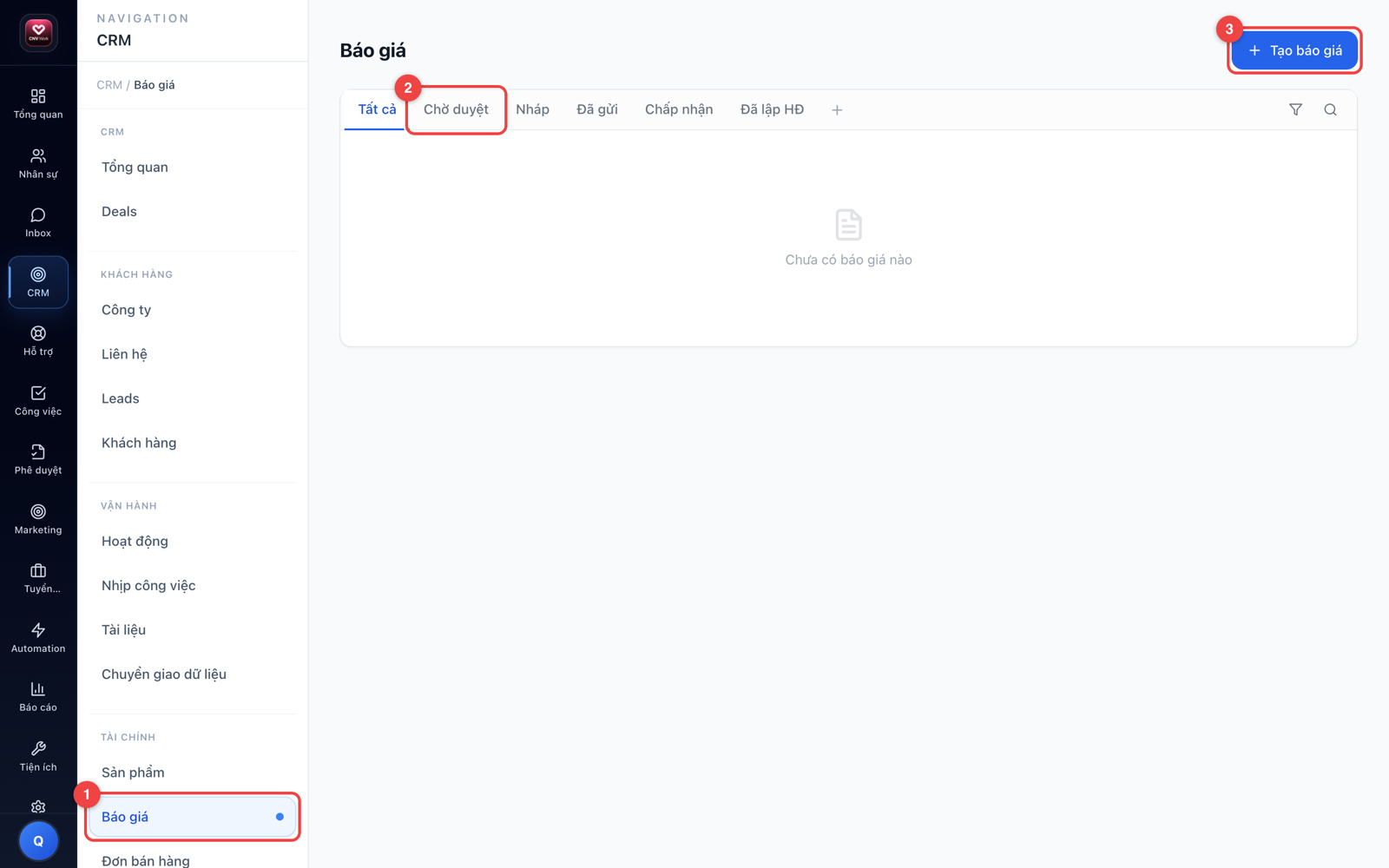Switch to the Tất cả tab
This screenshot has width=1389, height=868.
click(377, 109)
